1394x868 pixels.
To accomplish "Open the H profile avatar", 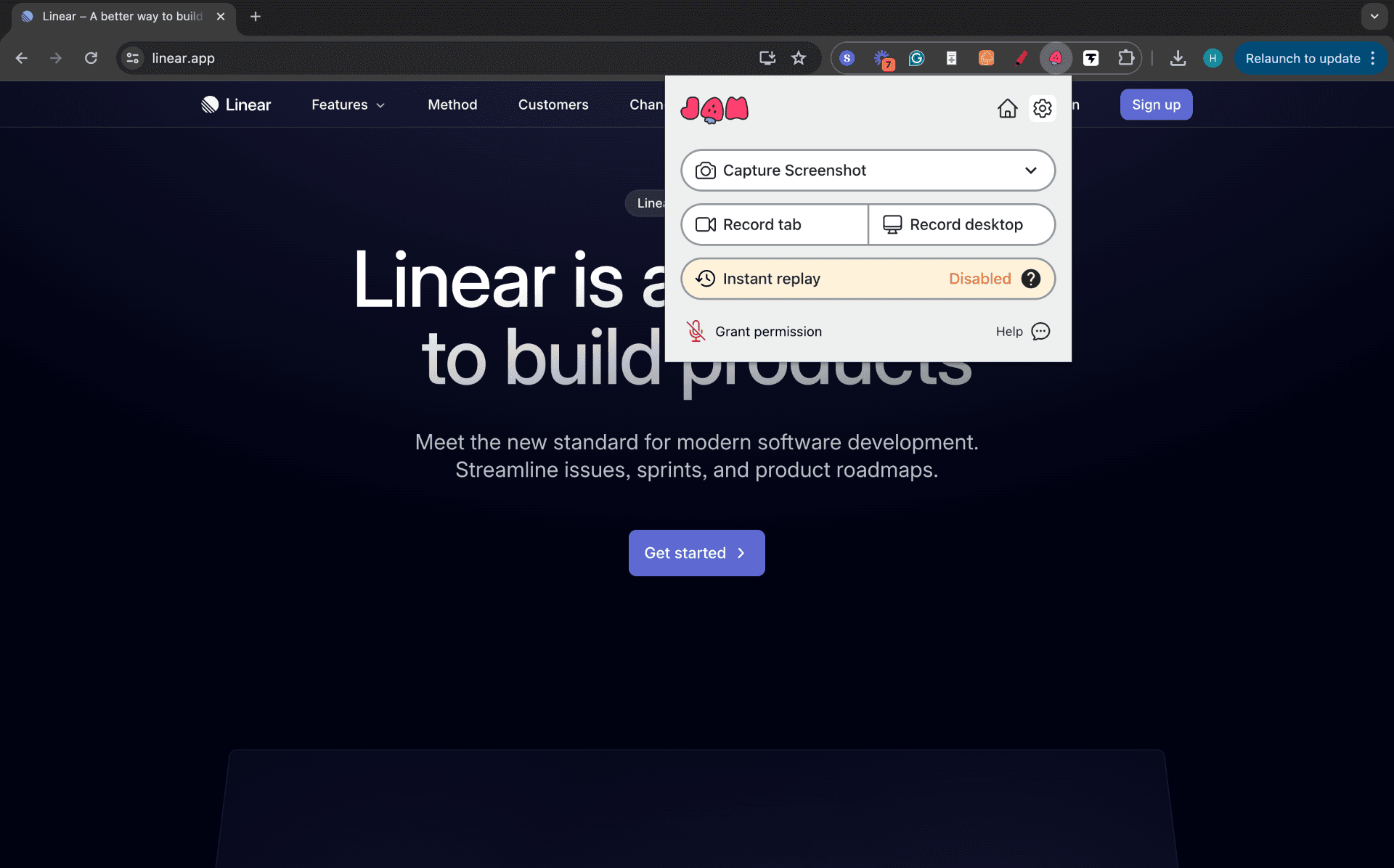I will pos(1212,58).
